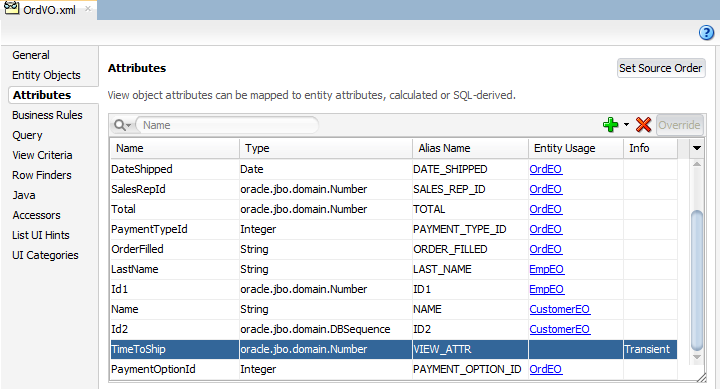Select the PaymentTypeId attribute name
Screen dimensions: 720x389
(149, 229)
